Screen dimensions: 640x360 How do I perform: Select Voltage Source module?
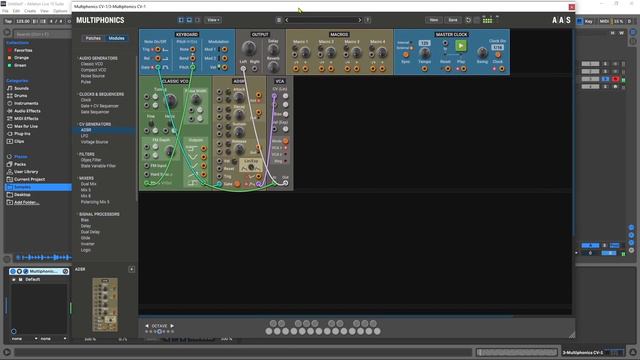[94, 142]
